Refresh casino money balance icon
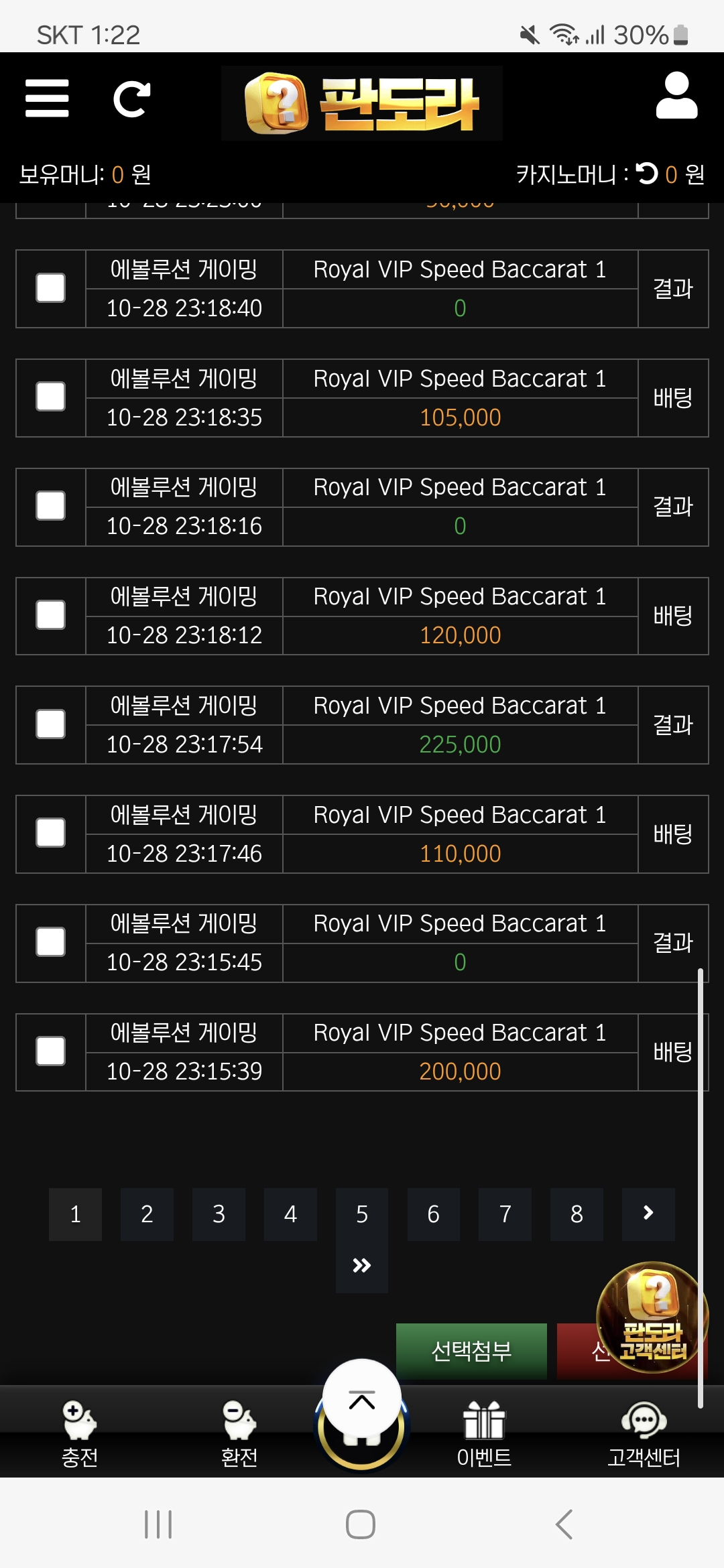 coord(647,174)
